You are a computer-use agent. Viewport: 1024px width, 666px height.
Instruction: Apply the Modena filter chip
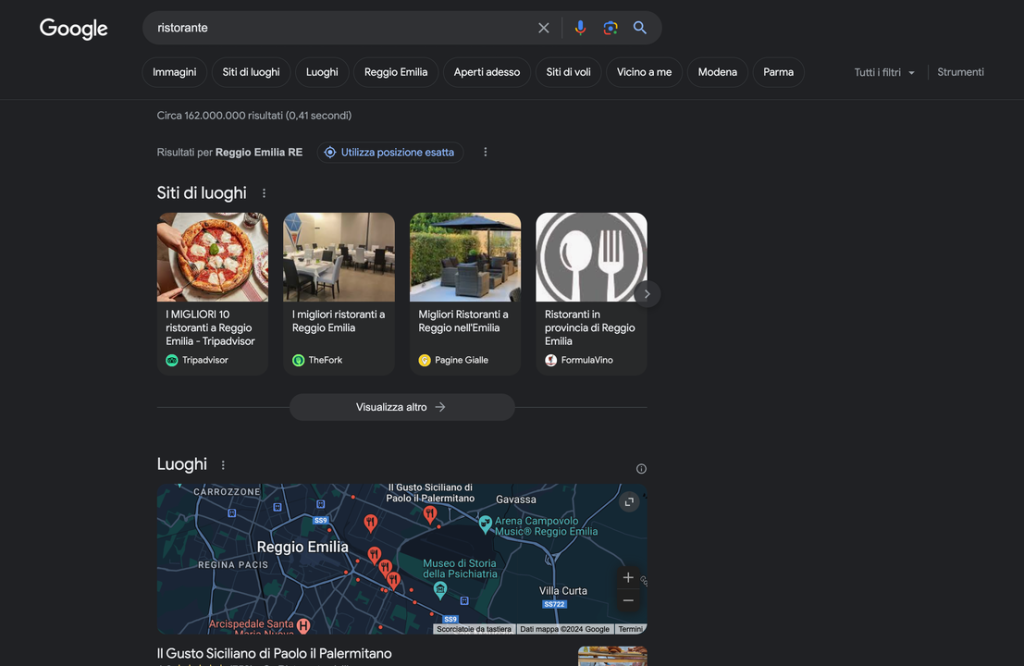[717, 72]
